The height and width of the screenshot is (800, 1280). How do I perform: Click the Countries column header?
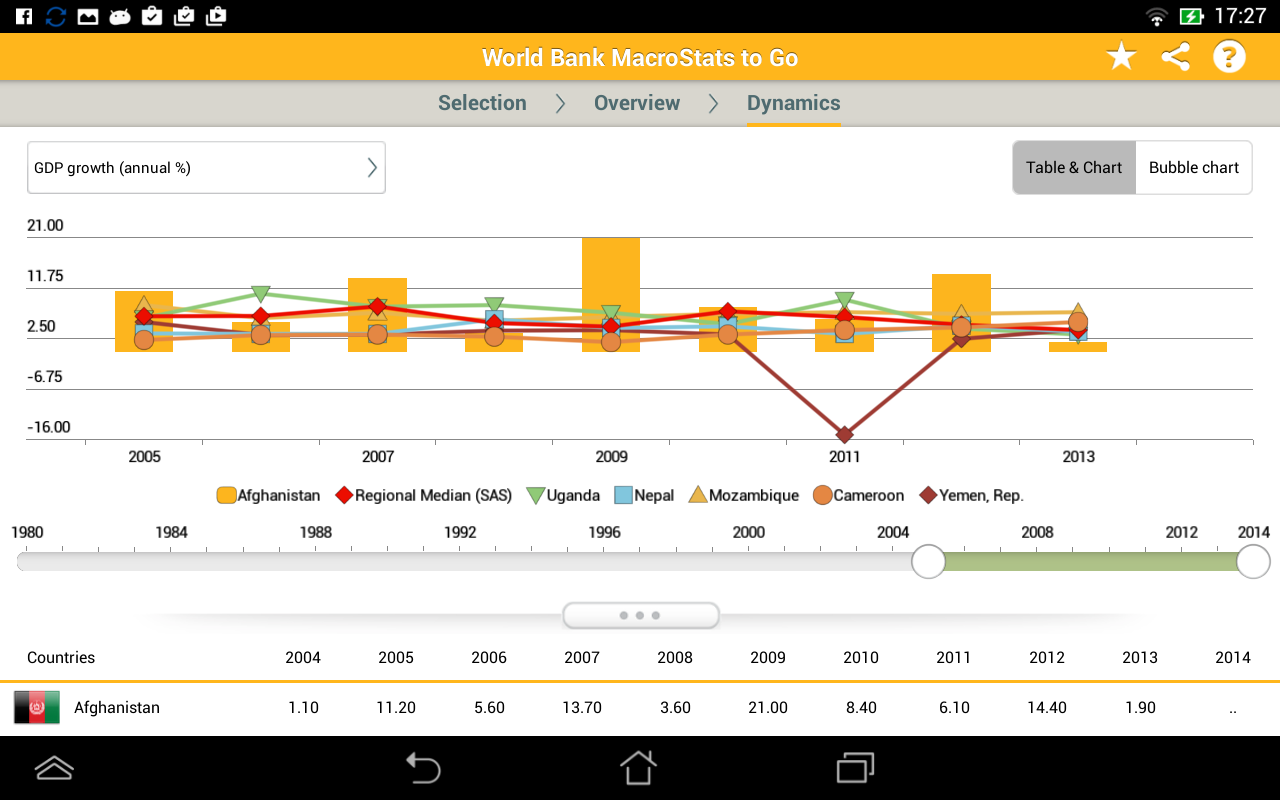(x=61, y=657)
